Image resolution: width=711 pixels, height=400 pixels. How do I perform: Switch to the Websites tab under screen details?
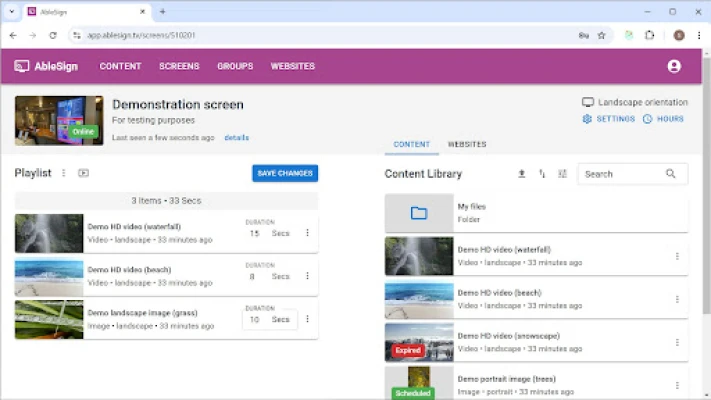[466, 144]
